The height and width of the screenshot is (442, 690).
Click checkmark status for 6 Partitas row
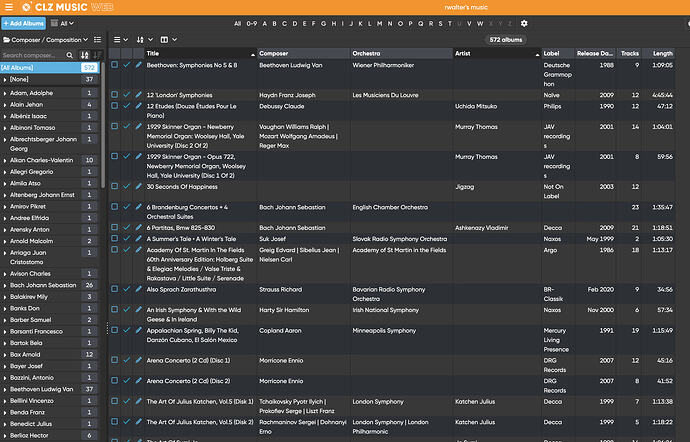pyautogui.click(x=126, y=227)
